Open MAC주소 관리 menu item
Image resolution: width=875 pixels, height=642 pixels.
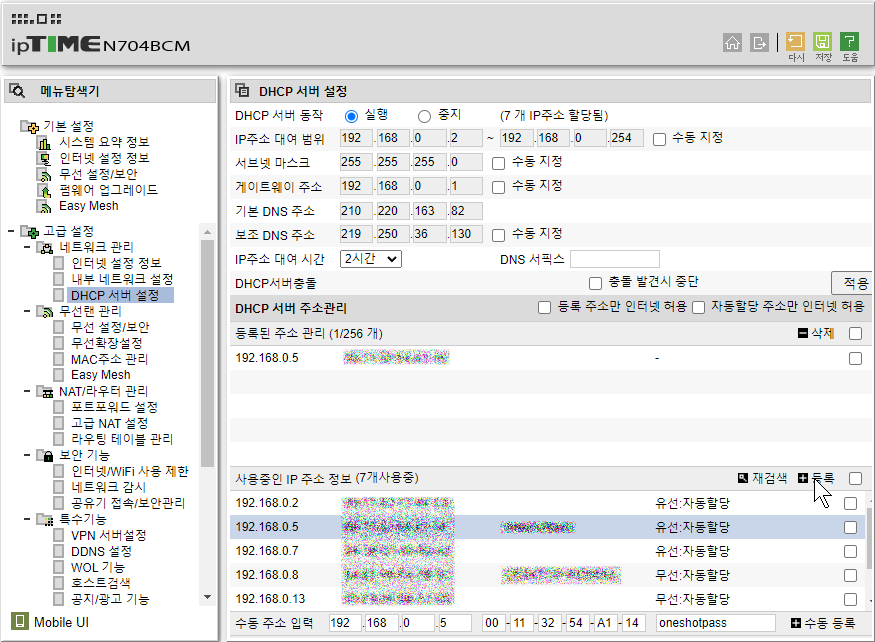109,359
